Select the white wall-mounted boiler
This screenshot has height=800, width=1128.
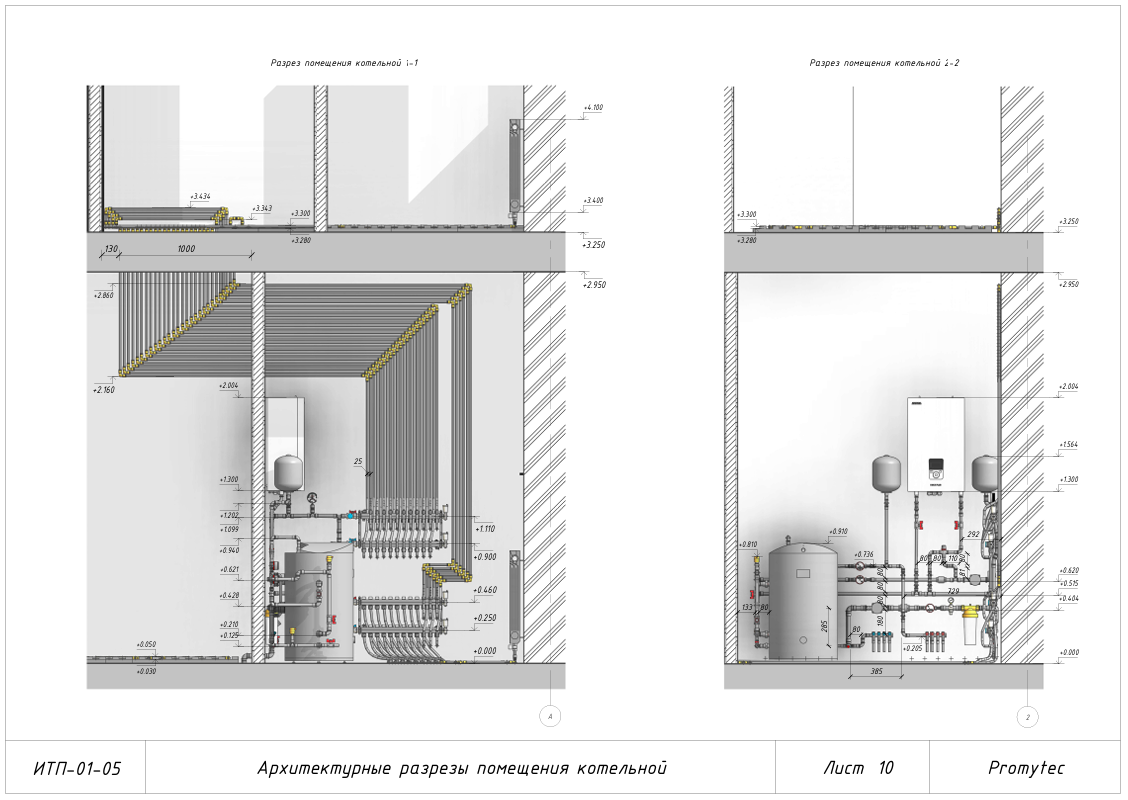tap(935, 444)
